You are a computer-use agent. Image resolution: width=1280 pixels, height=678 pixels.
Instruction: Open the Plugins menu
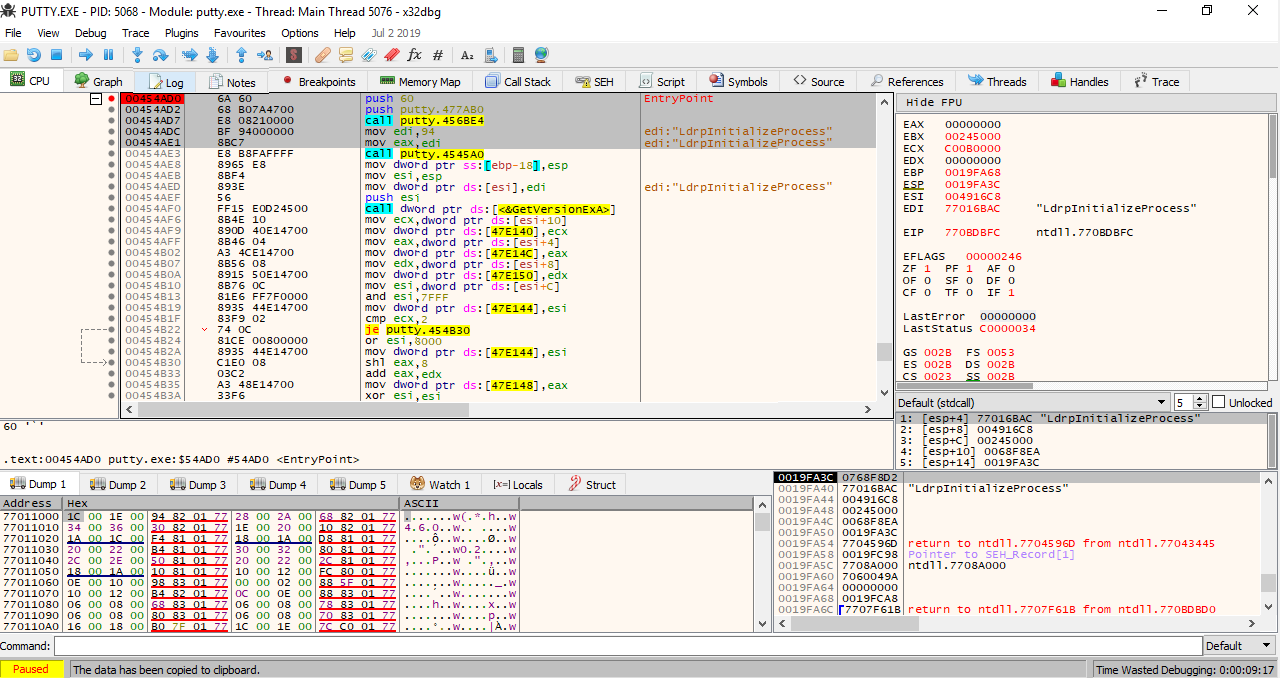pos(181,33)
